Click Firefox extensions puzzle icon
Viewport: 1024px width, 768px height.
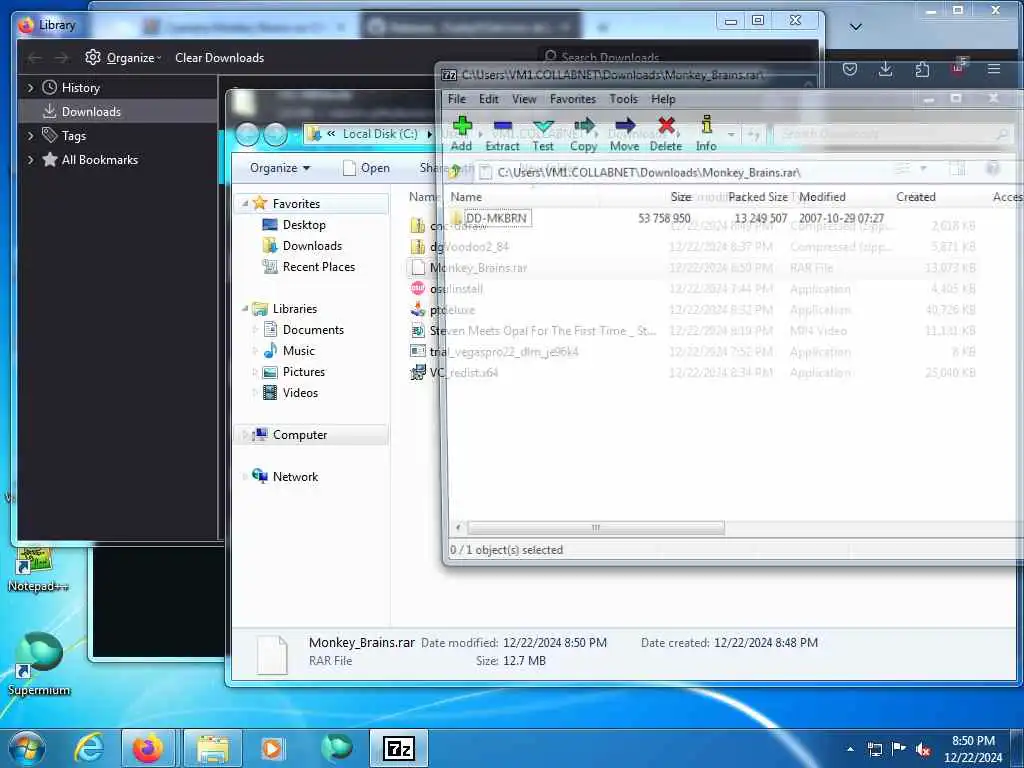tap(922, 69)
